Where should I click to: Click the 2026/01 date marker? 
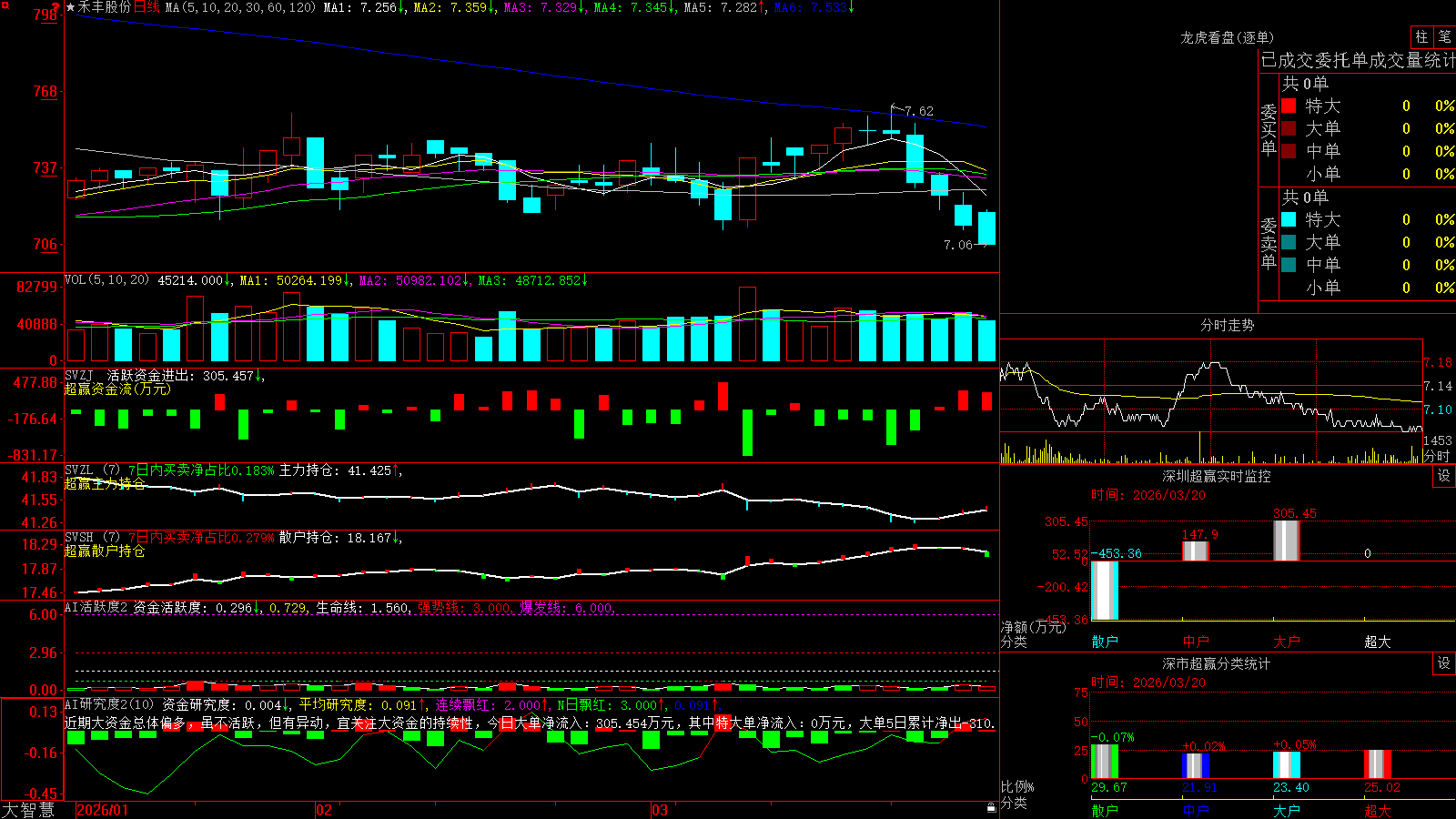click(103, 810)
